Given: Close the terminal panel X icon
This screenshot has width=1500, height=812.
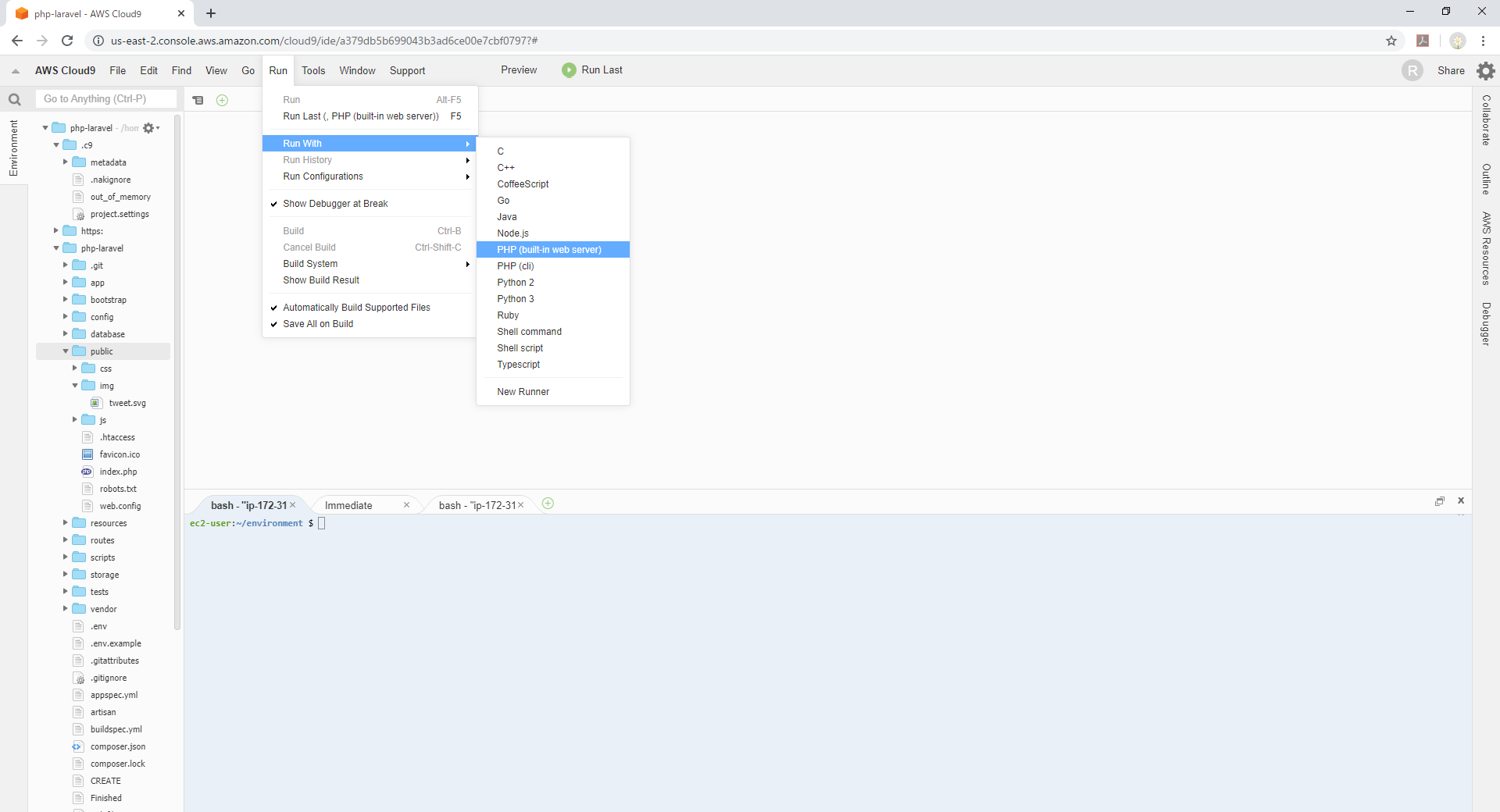Looking at the screenshot, I should pos(1461,500).
